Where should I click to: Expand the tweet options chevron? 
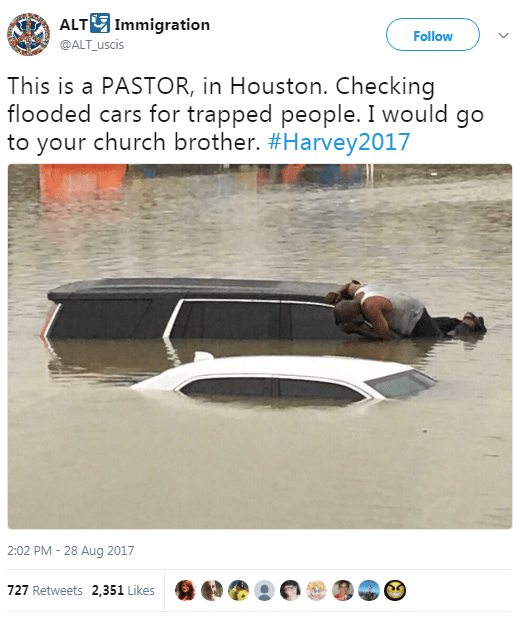[x=503, y=36]
